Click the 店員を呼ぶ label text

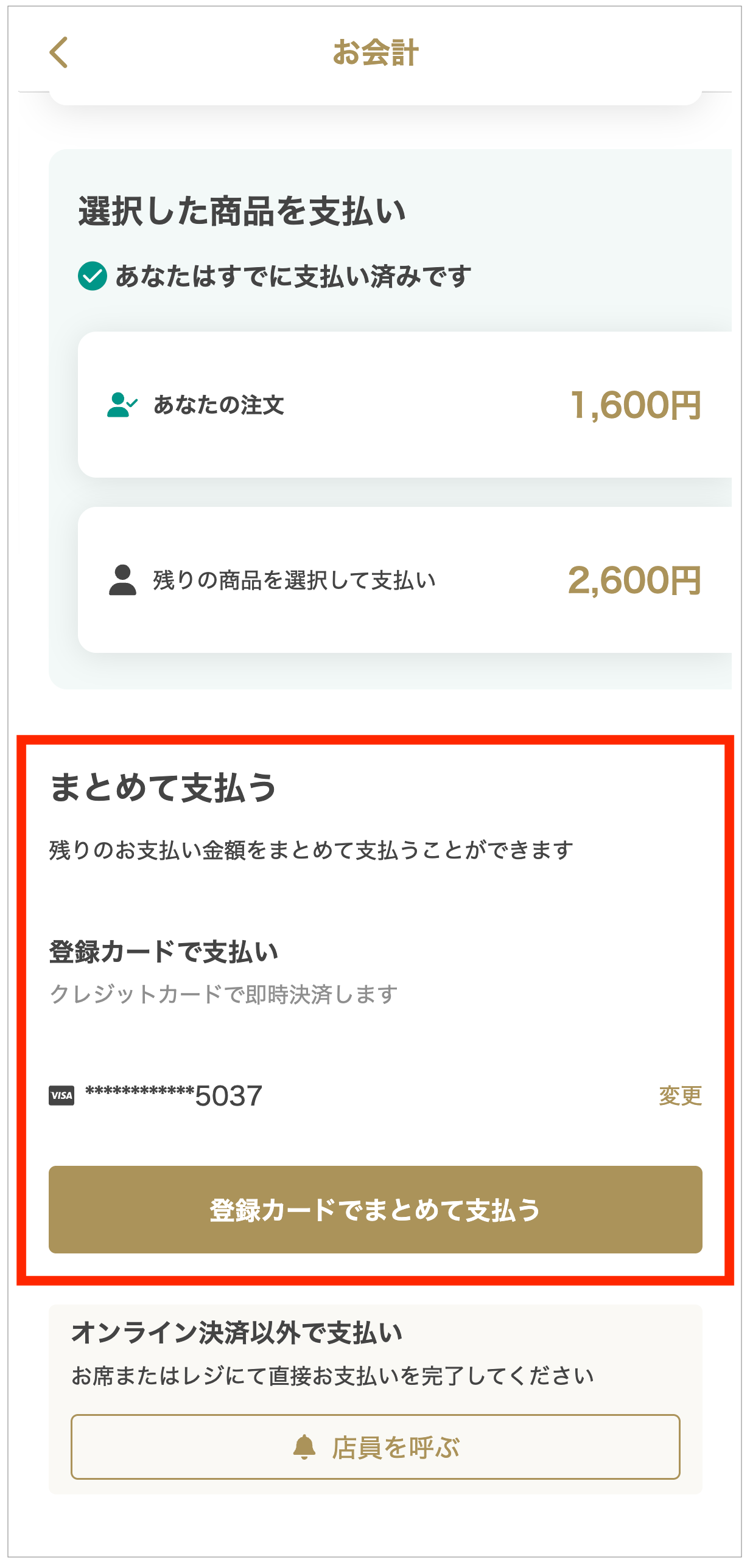click(396, 1448)
